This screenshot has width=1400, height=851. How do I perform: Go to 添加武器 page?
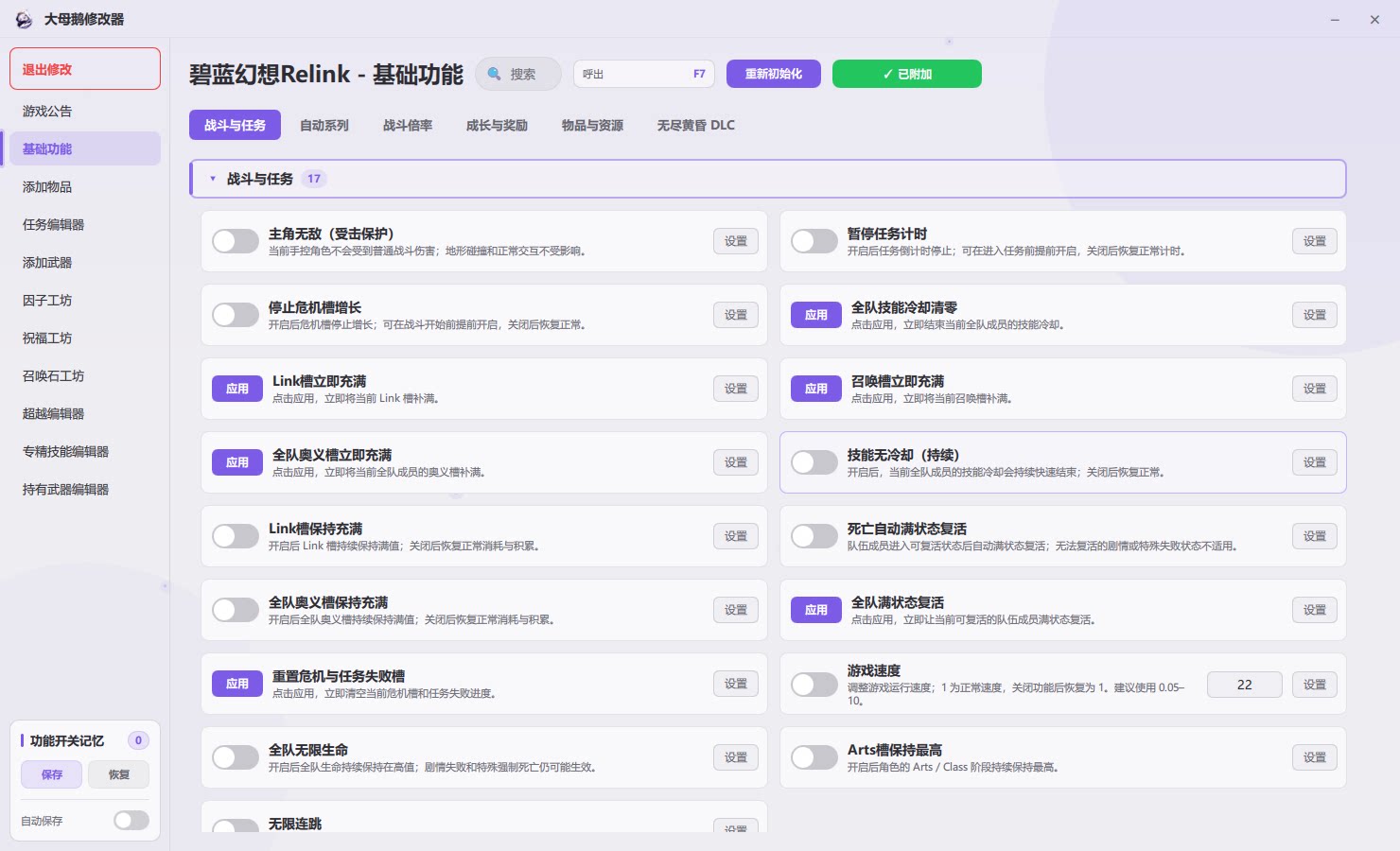pyautogui.click(x=85, y=262)
